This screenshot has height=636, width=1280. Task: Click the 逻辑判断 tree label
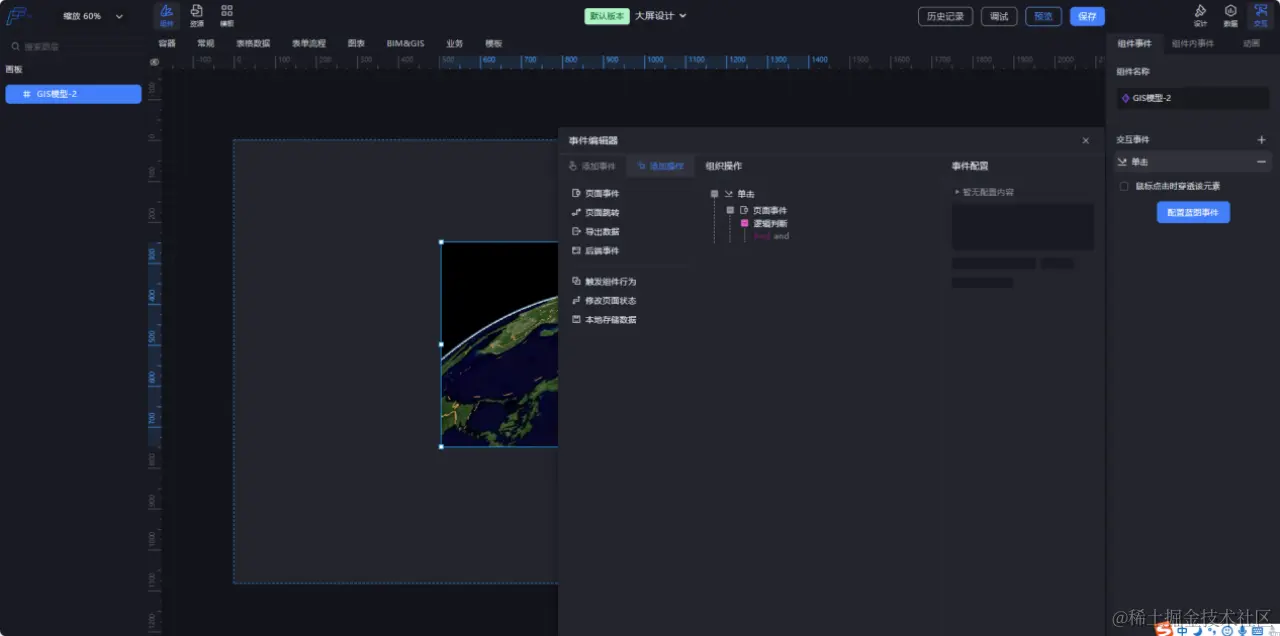[x=770, y=223]
